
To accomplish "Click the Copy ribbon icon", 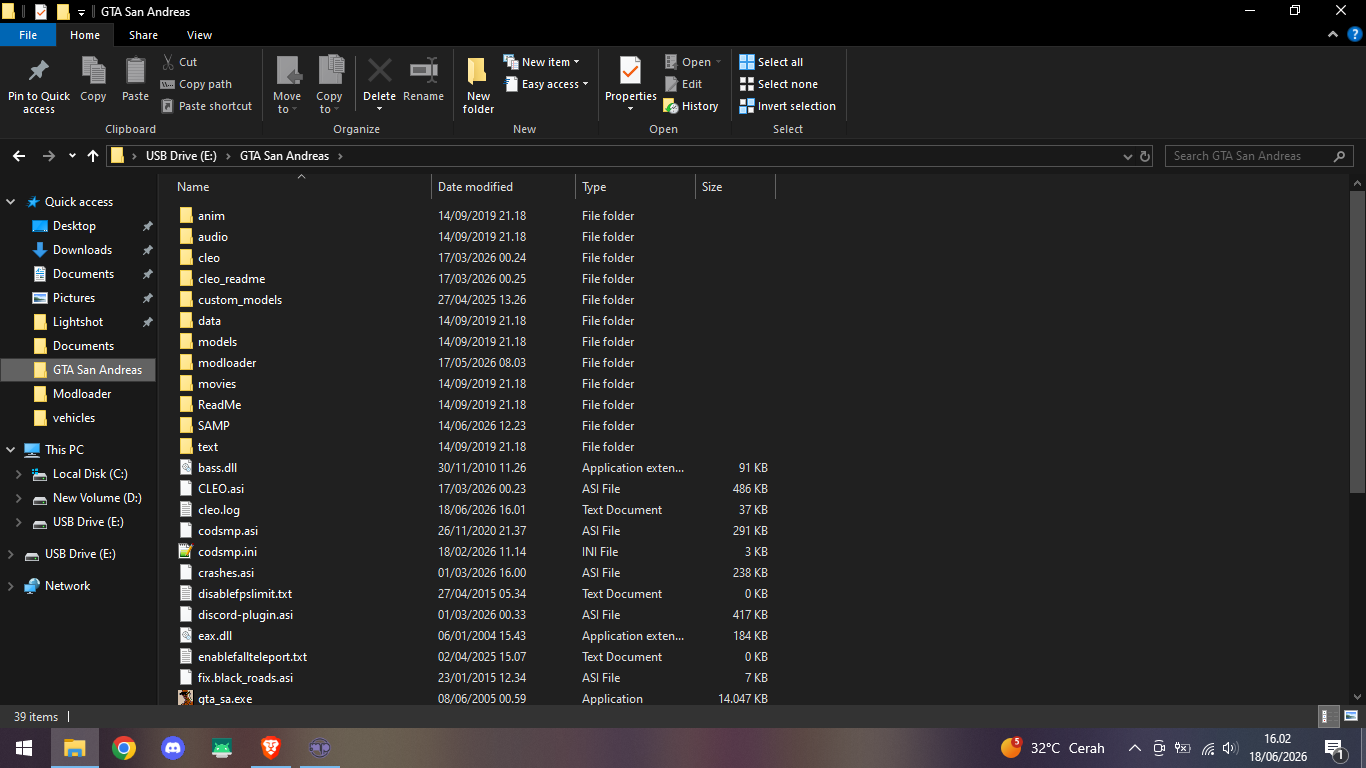I will (93, 71).
